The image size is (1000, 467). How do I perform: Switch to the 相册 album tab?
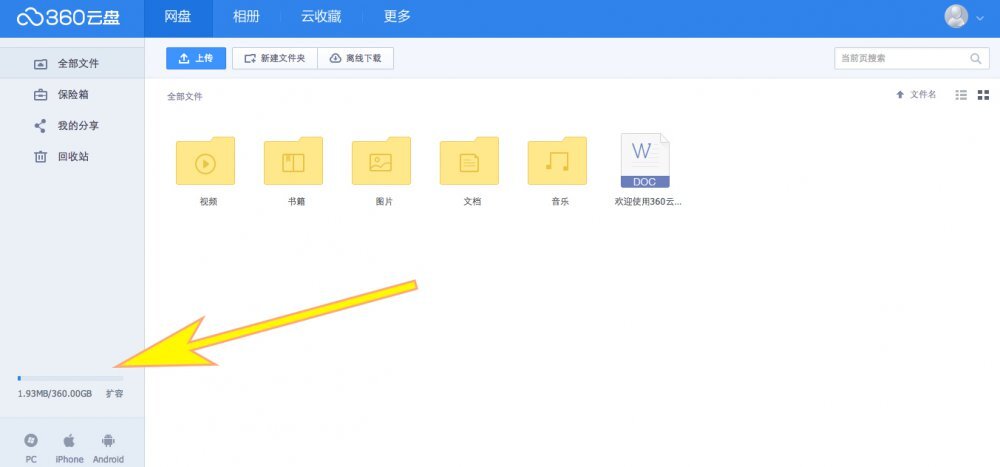click(x=248, y=17)
